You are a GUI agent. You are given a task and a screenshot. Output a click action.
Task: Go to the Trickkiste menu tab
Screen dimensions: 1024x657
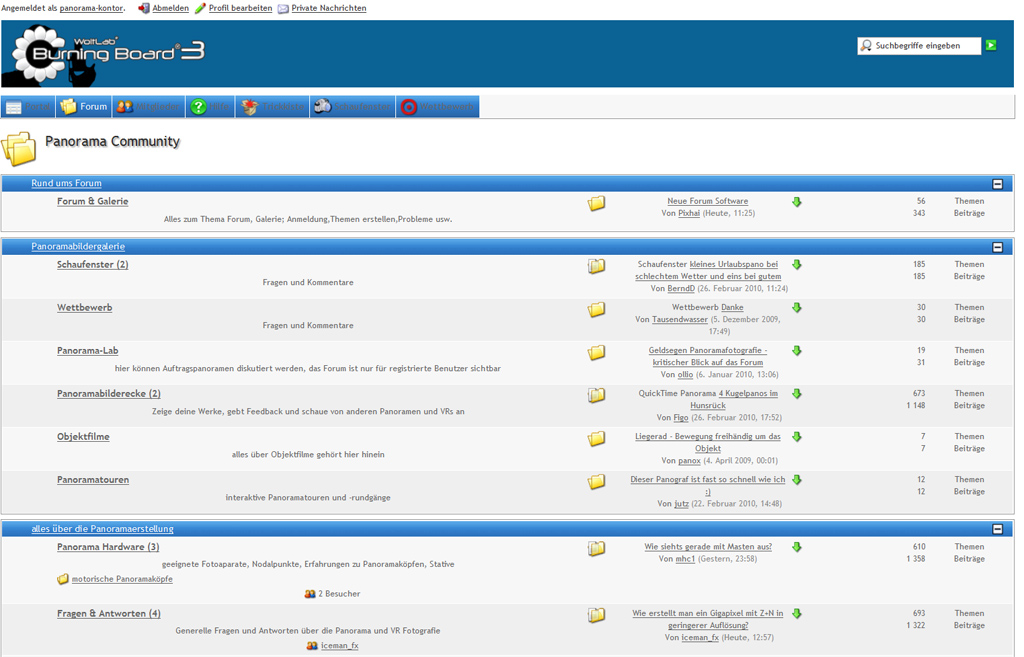coord(273,107)
